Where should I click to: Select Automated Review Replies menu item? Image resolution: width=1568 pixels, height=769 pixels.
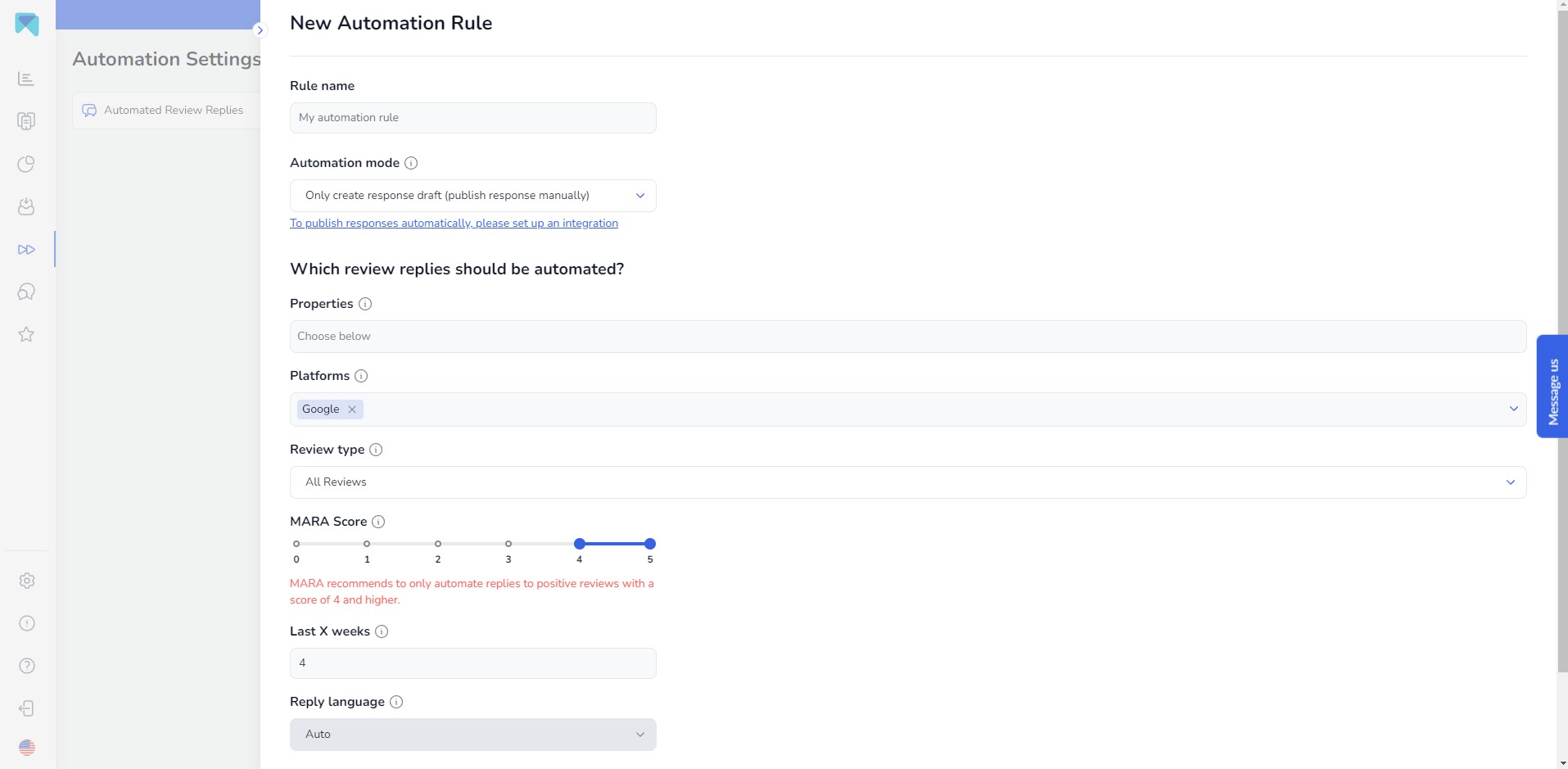click(x=166, y=111)
